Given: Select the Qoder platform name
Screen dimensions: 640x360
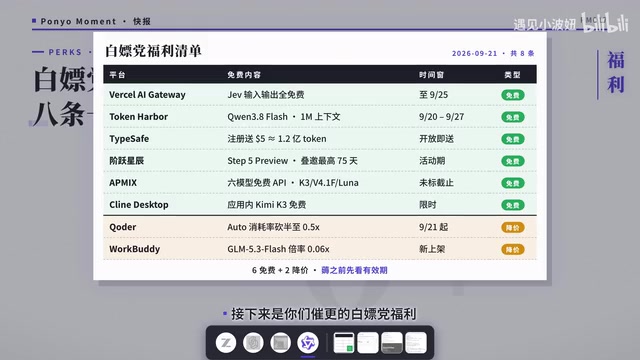Looking at the screenshot, I should (x=122, y=227).
